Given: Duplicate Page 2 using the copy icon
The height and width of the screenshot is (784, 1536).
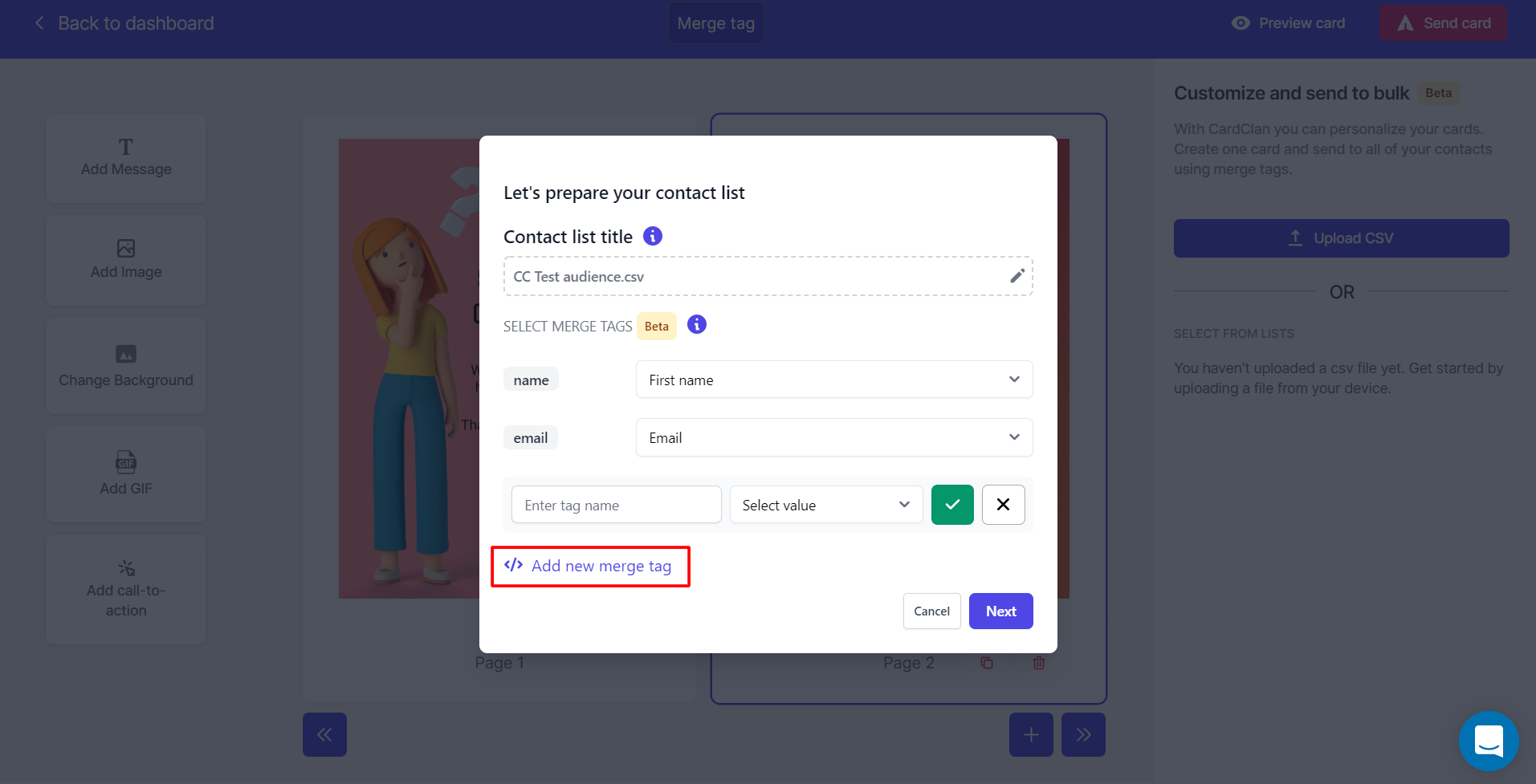Looking at the screenshot, I should coord(986,662).
